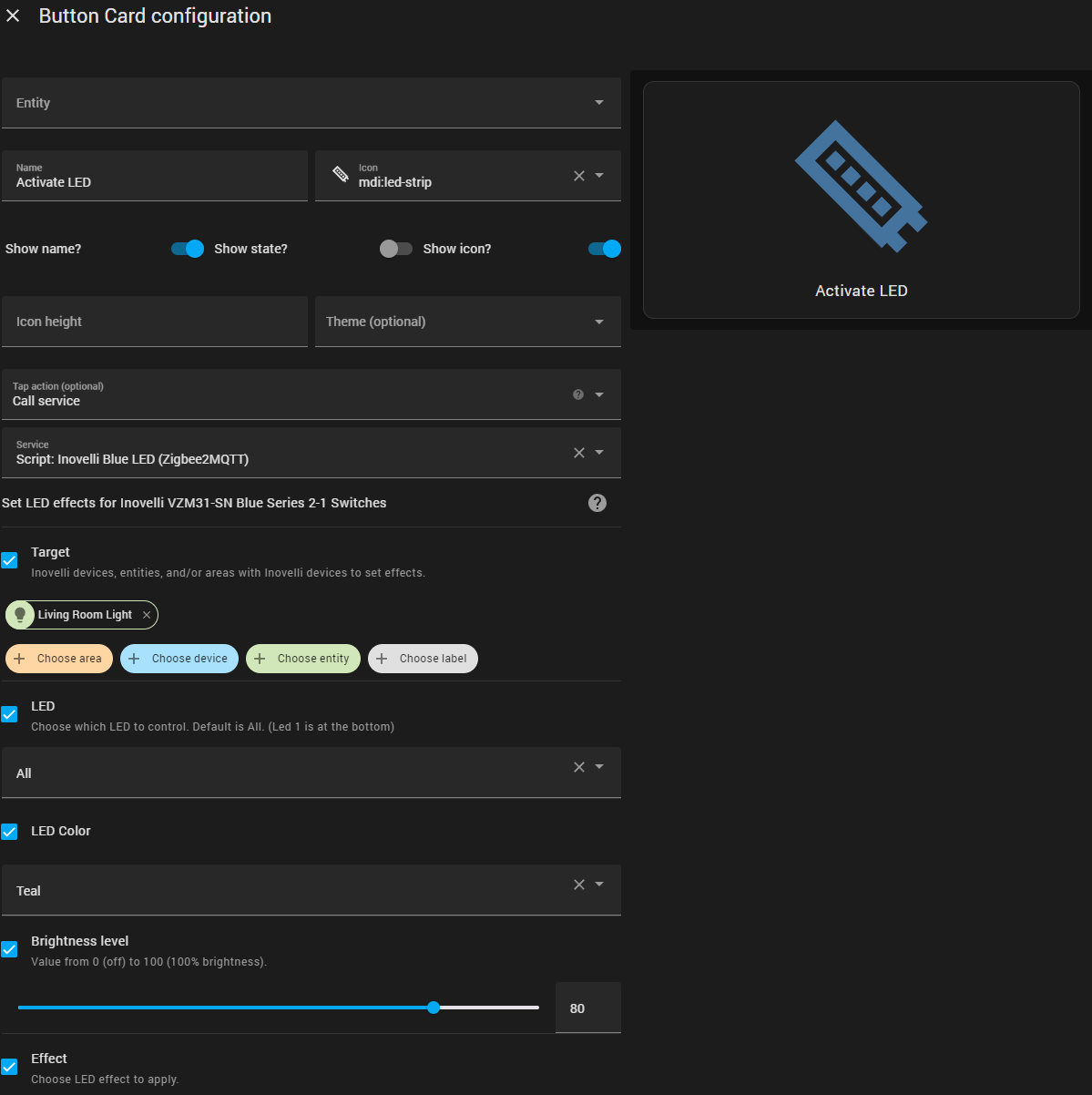Open the script description help icon
The image size is (1092, 1095).
pos(597,503)
